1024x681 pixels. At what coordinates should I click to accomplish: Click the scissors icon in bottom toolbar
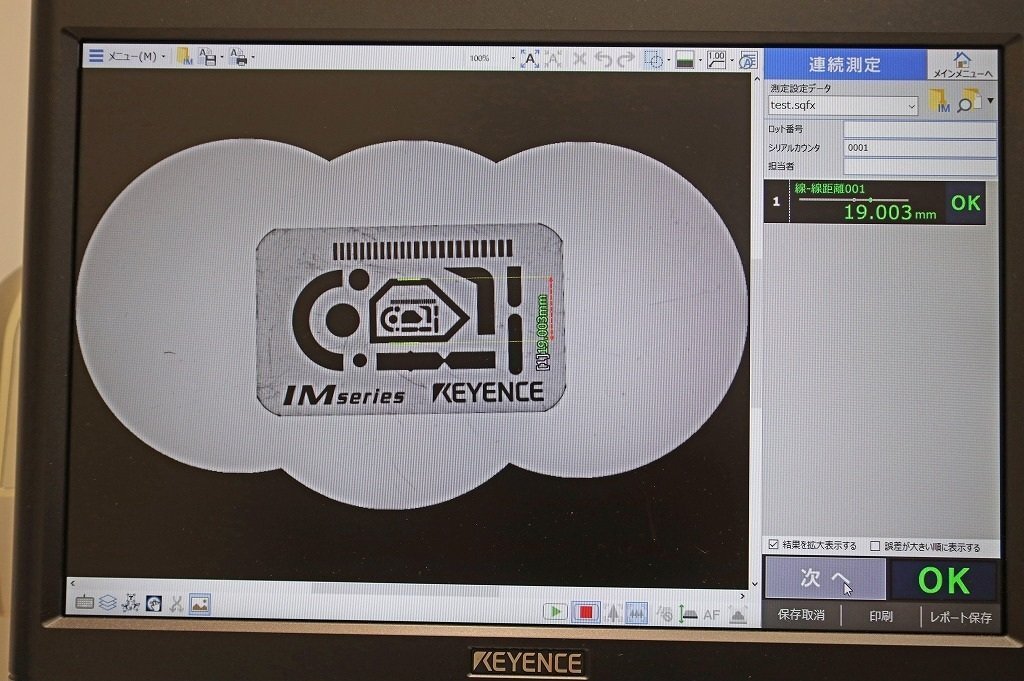click(176, 604)
